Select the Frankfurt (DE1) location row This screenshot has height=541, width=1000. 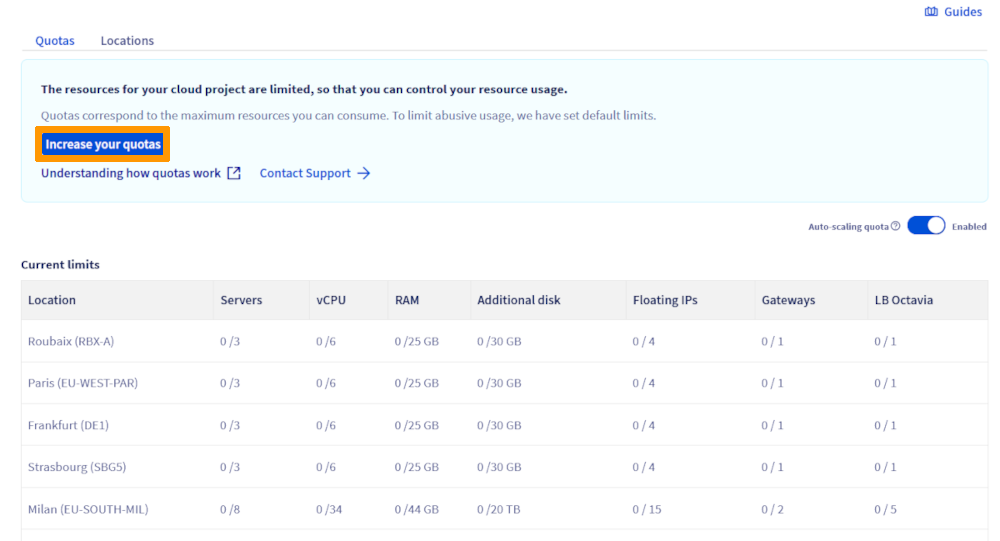tap(68, 426)
